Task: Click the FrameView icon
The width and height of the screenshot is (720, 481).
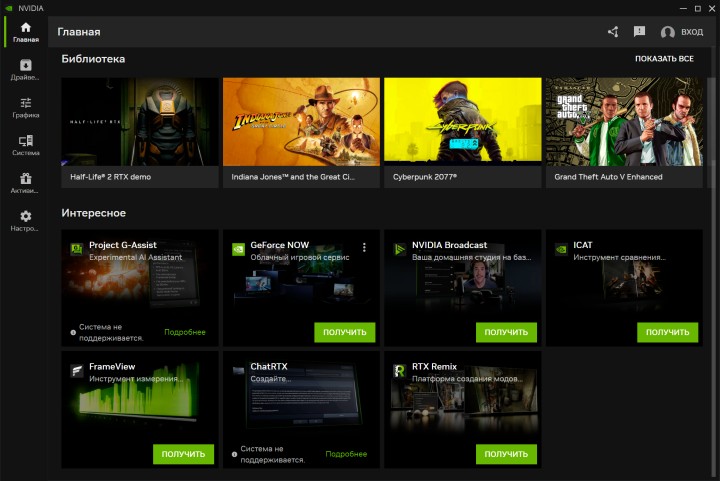Action: coord(76,370)
